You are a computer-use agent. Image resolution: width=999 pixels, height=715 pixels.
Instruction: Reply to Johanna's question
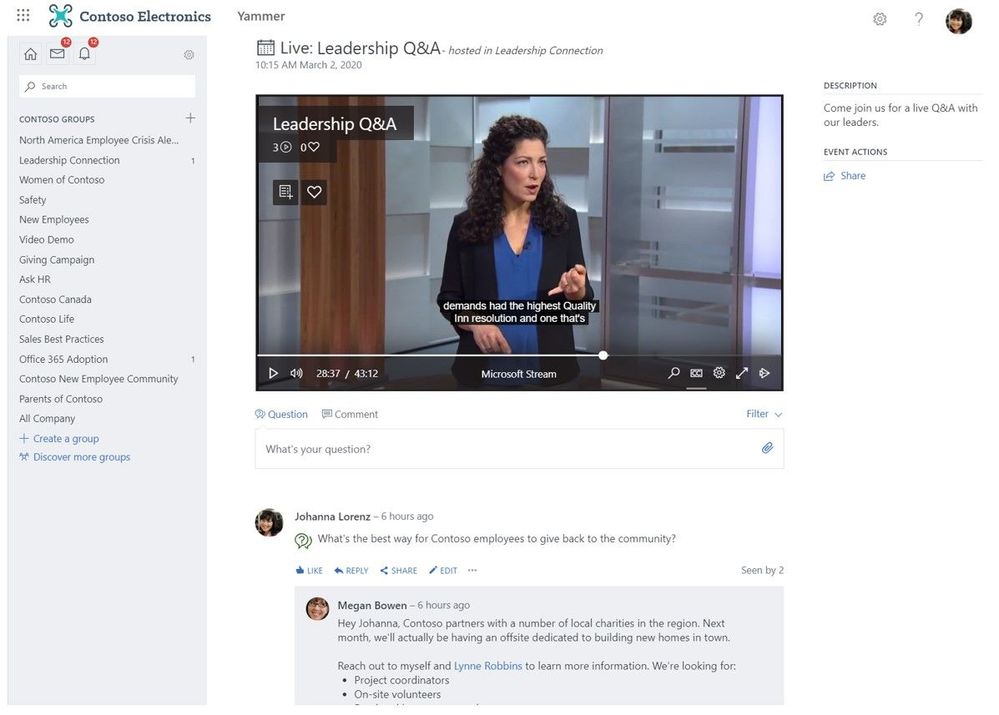[351, 570]
